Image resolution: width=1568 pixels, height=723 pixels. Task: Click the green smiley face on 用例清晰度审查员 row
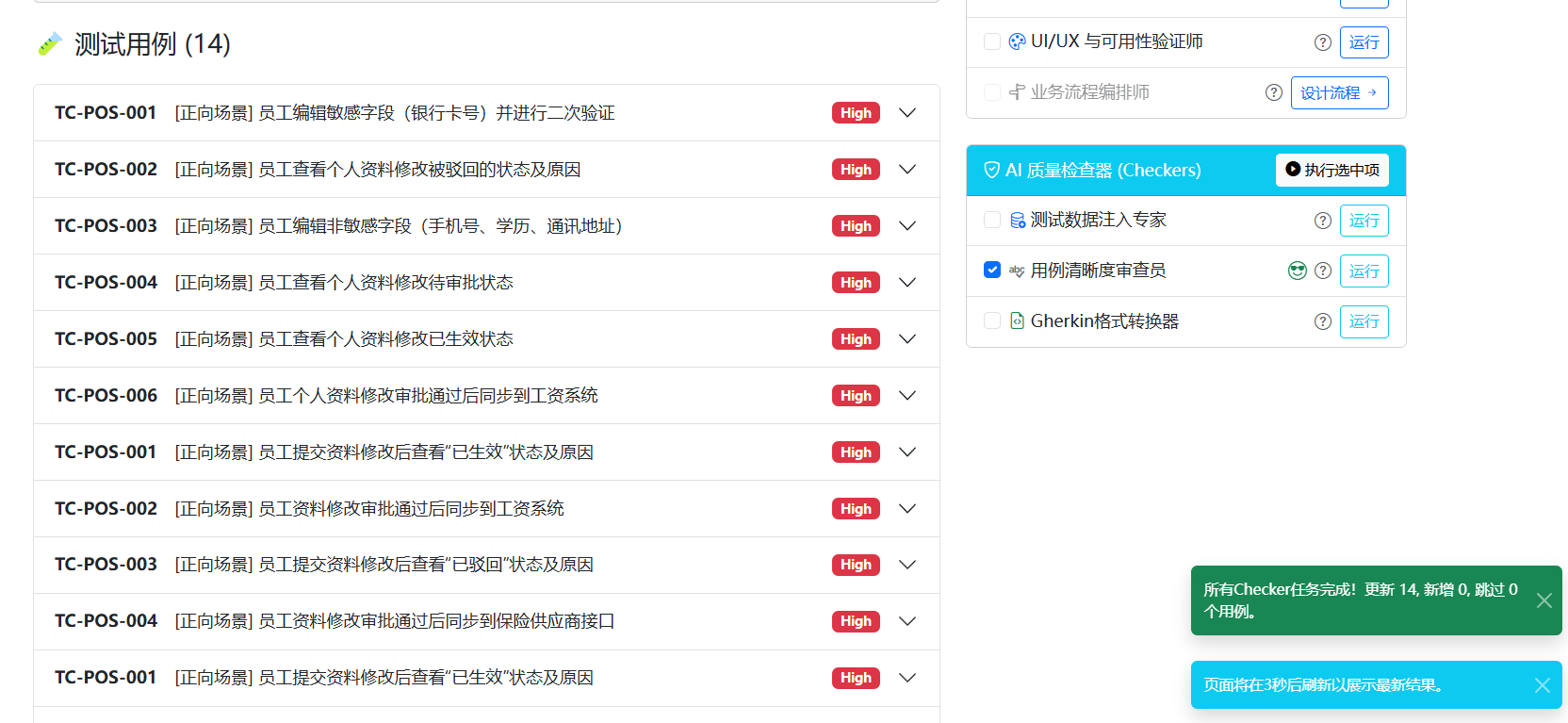click(x=1298, y=271)
